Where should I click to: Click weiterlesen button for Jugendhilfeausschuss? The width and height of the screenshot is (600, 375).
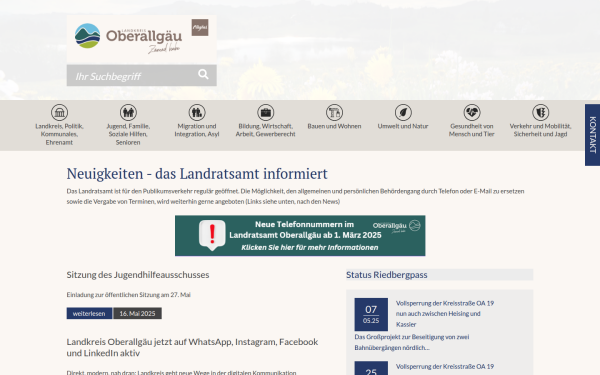(89, 313)
